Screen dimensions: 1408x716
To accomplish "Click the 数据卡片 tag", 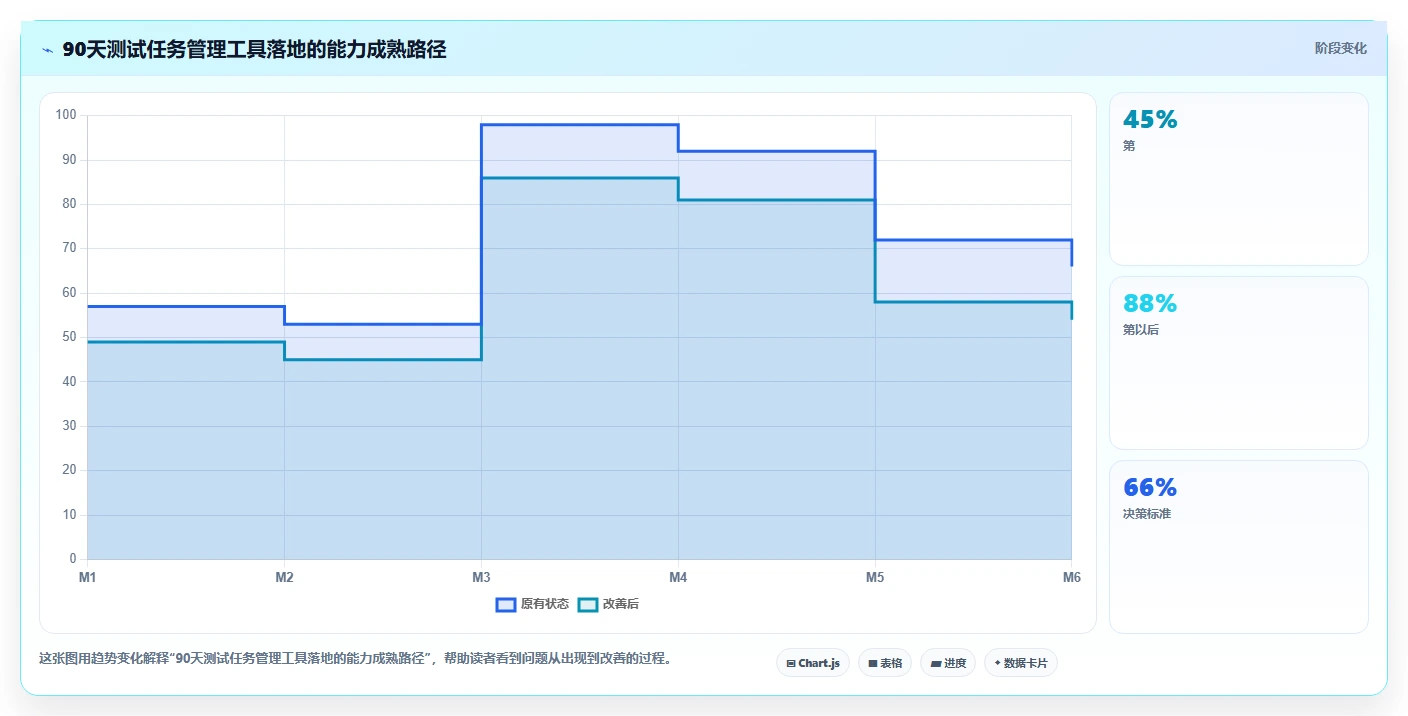I will pos(1021,663).
